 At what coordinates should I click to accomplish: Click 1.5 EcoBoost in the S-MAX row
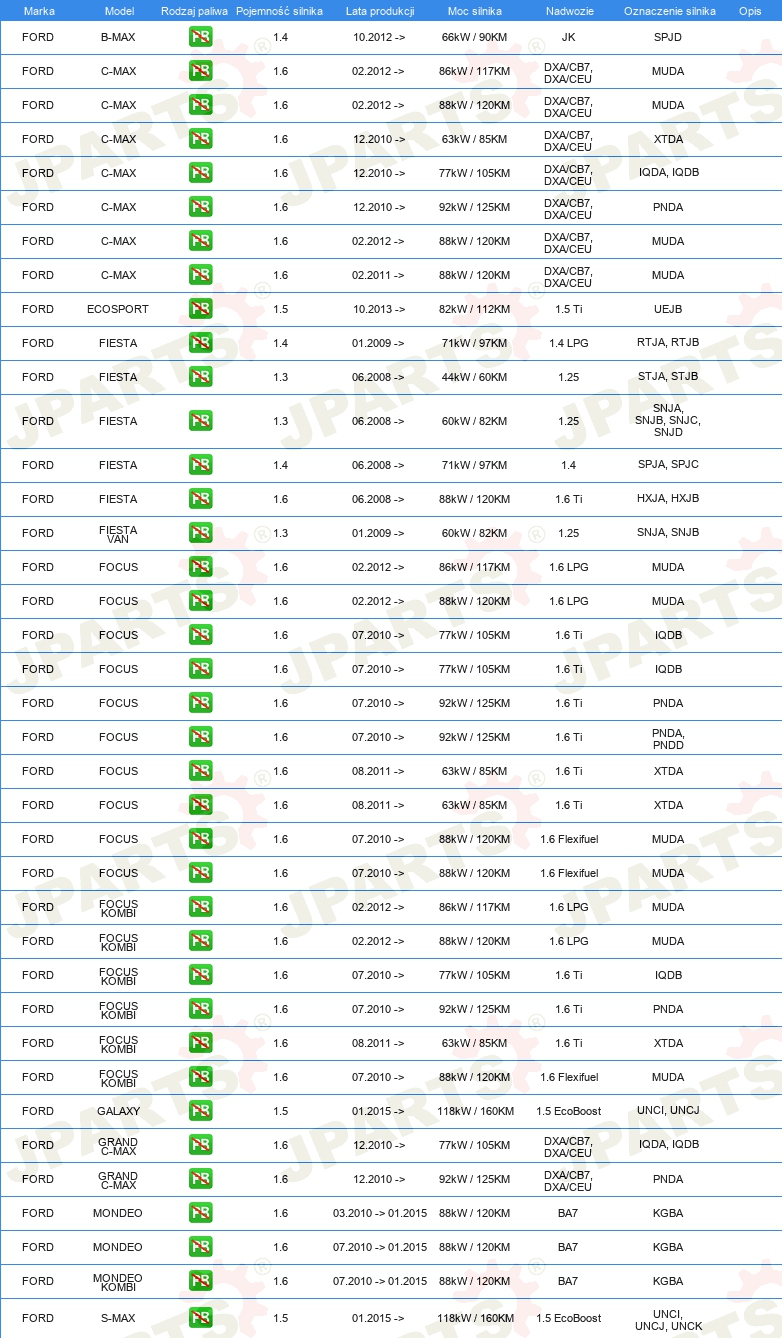(568, 1318)
